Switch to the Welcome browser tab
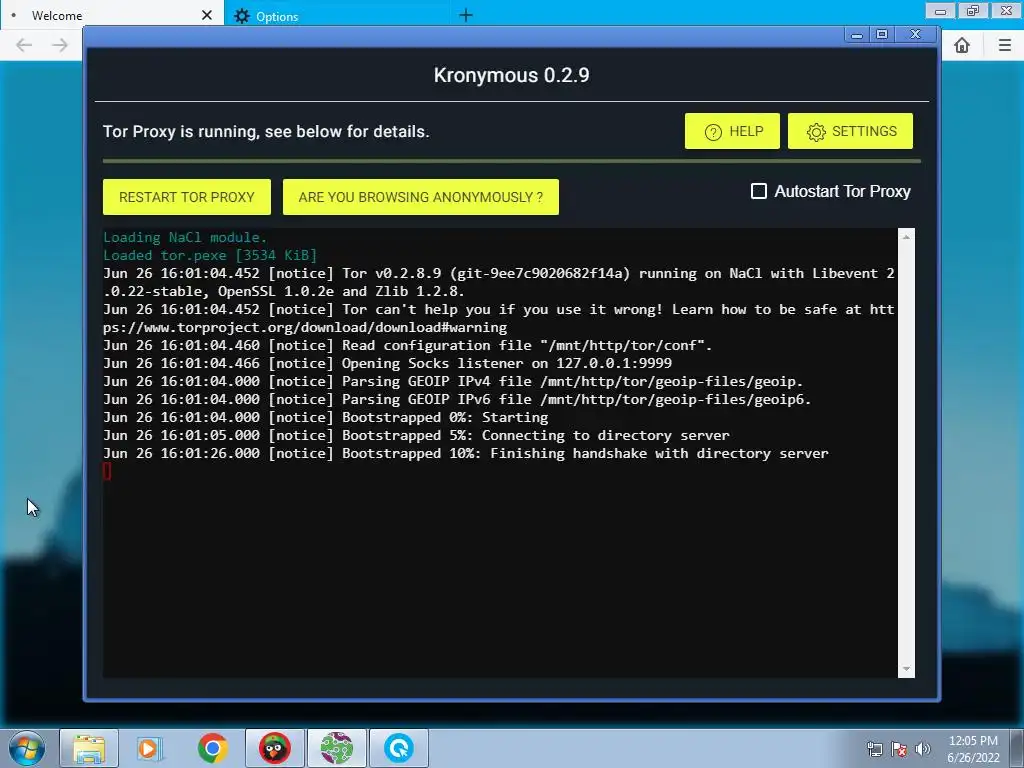1024x768 pixels. (x=111, y=15)
